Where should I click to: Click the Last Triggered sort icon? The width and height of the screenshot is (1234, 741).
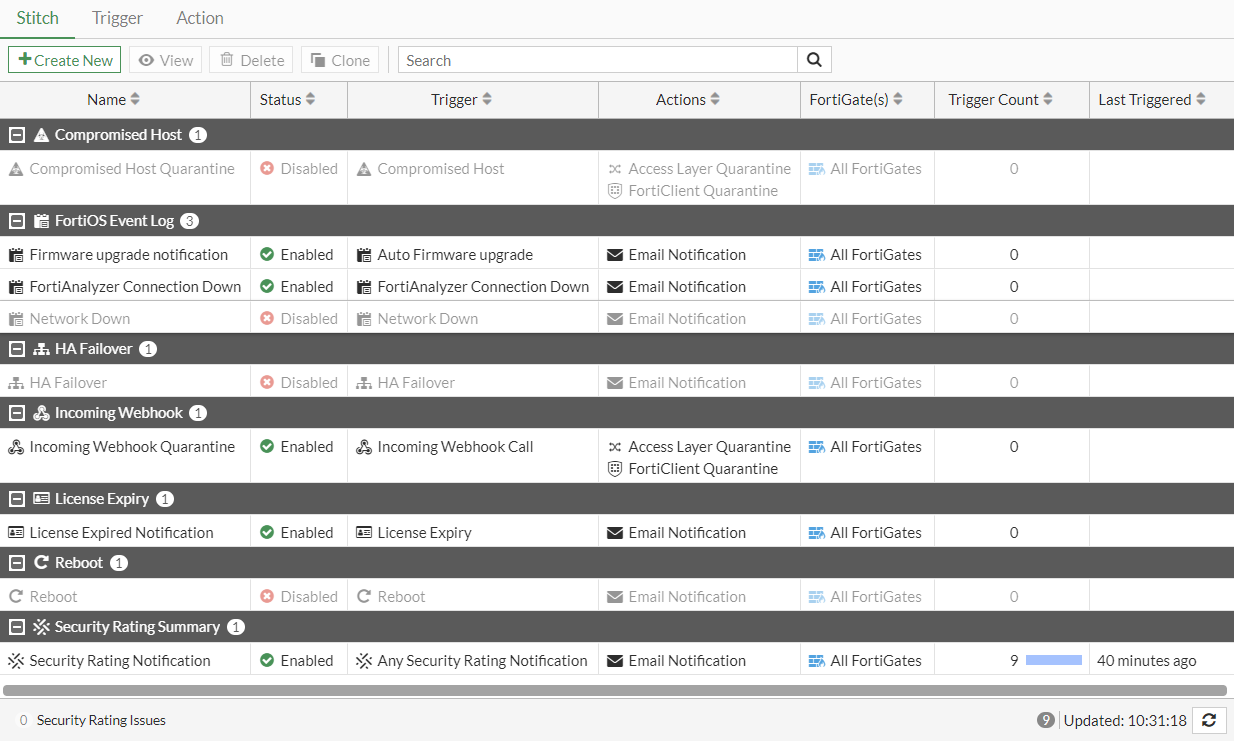pos(1200,100)
